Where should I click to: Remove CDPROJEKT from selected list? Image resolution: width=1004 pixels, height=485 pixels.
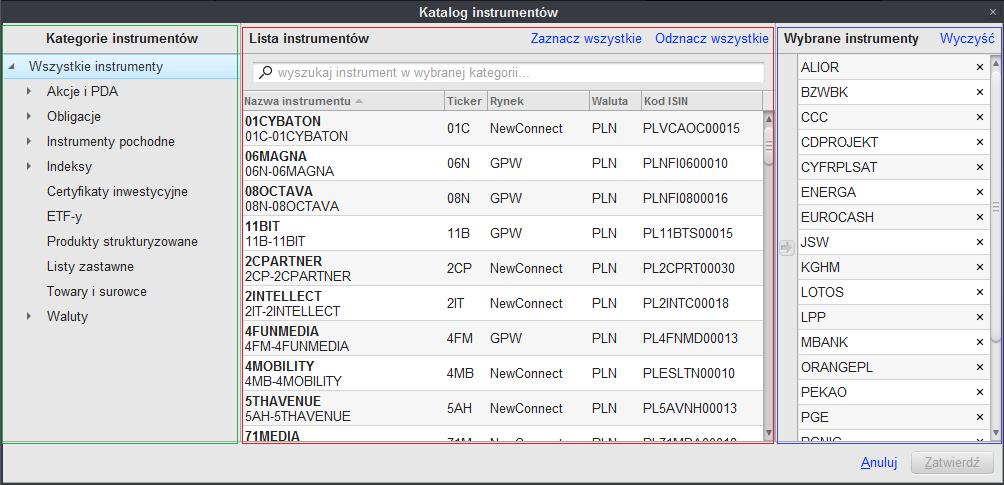click(x=979, y=142)
